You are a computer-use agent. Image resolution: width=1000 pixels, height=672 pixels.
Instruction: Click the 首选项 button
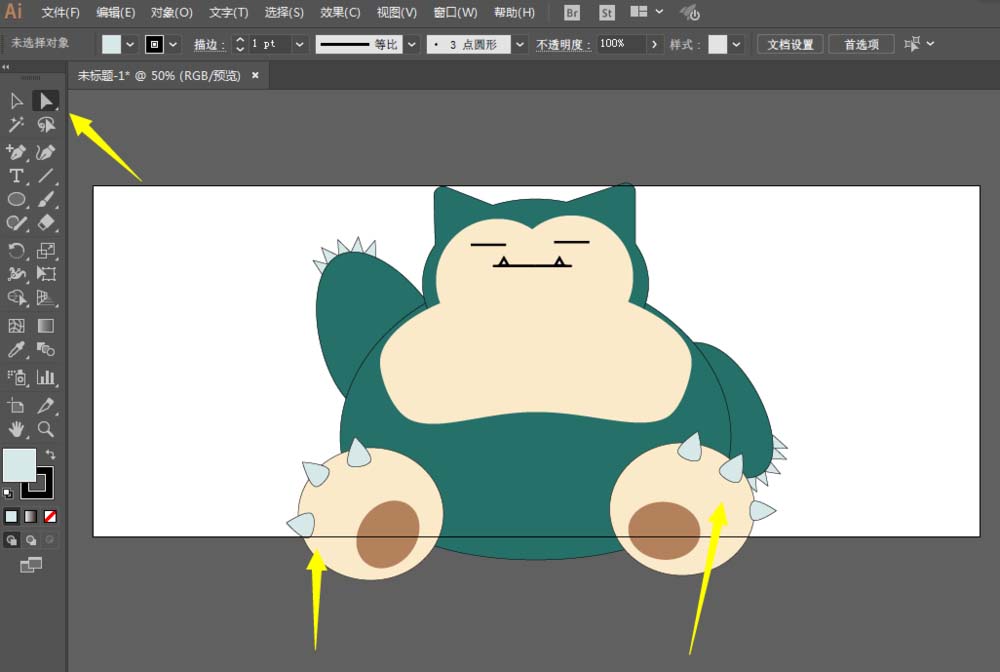(x=861, y=44)
